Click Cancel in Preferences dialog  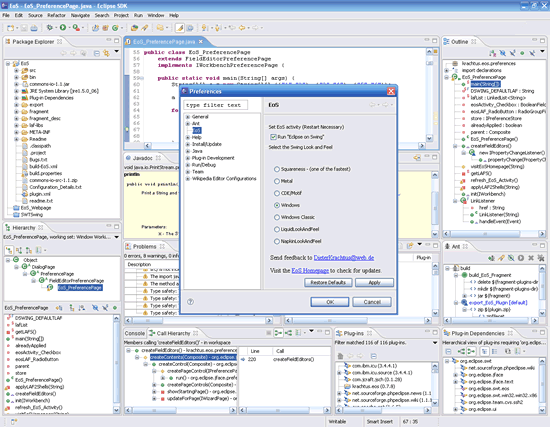[x=372, y=302]
